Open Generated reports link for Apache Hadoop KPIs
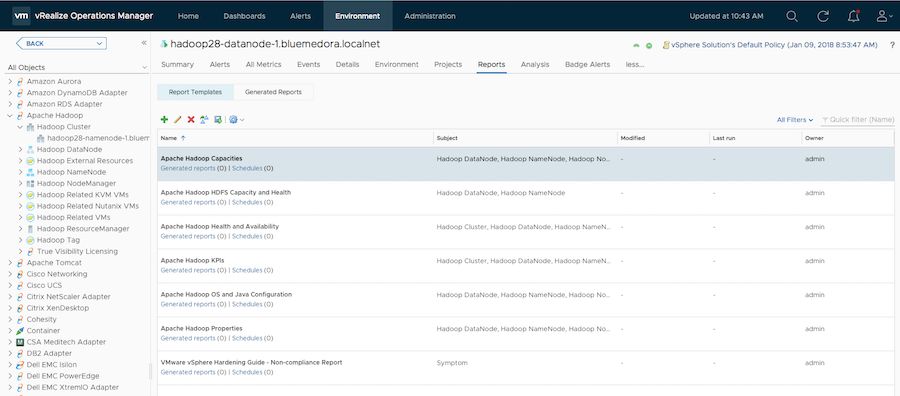 pyautogui.click(x=188, y=270)
